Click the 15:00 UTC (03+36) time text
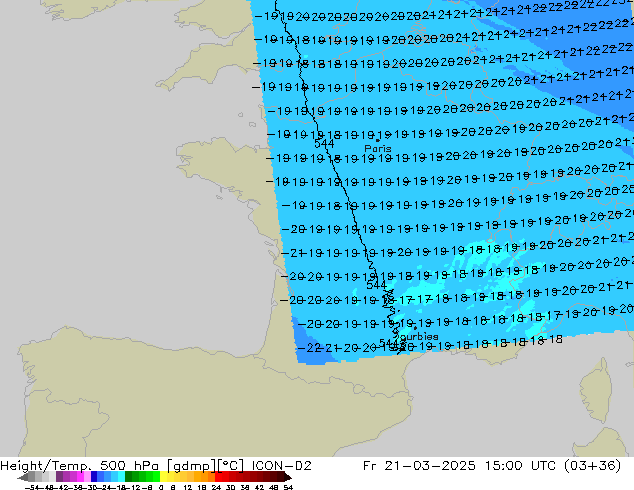This screenshot has width=634, height=490. (x=553, y=466)
